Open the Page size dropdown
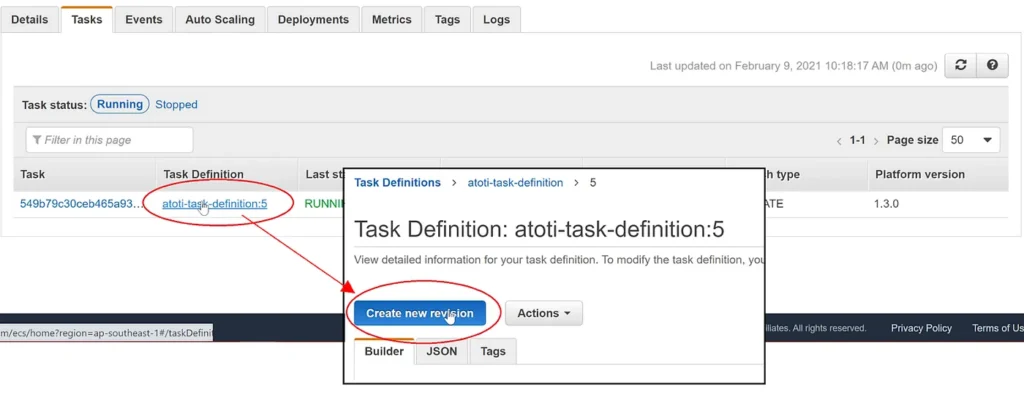 971,140
